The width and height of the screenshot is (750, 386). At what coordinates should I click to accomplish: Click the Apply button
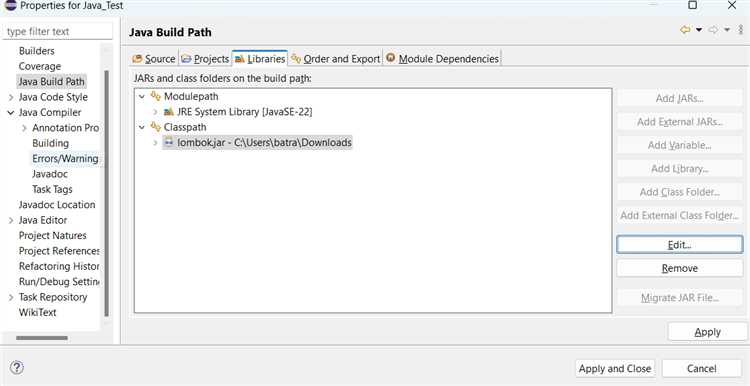(x=707, y=331)
